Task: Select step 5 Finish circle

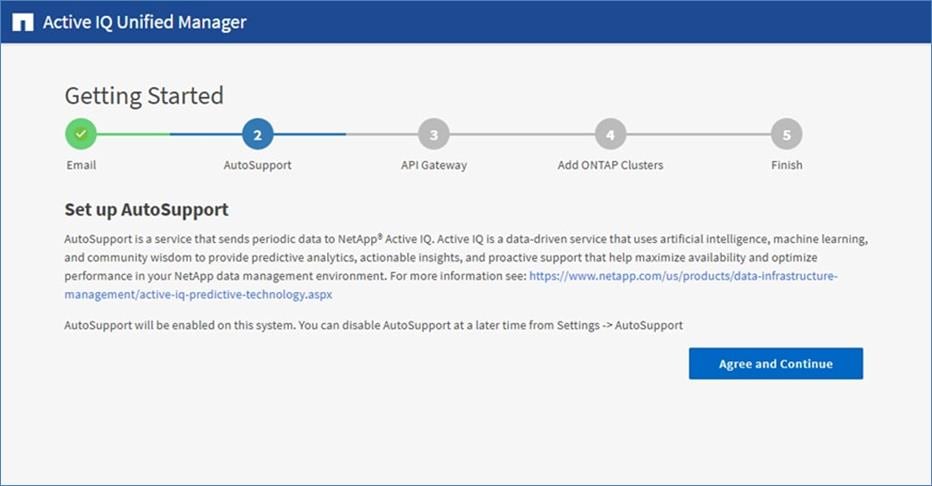Action: click(x=786, y=134)
